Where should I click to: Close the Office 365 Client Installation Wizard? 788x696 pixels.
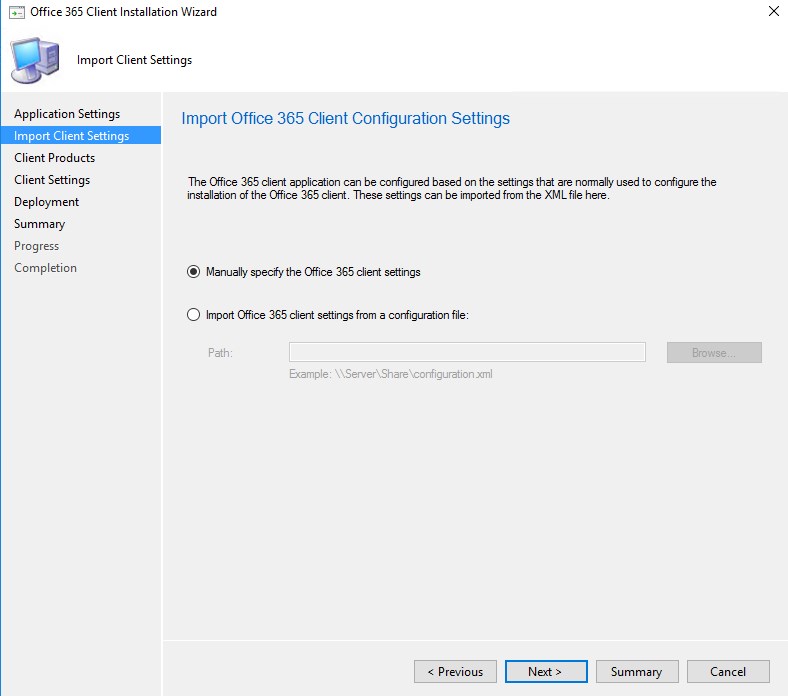[x=773, y=11]
